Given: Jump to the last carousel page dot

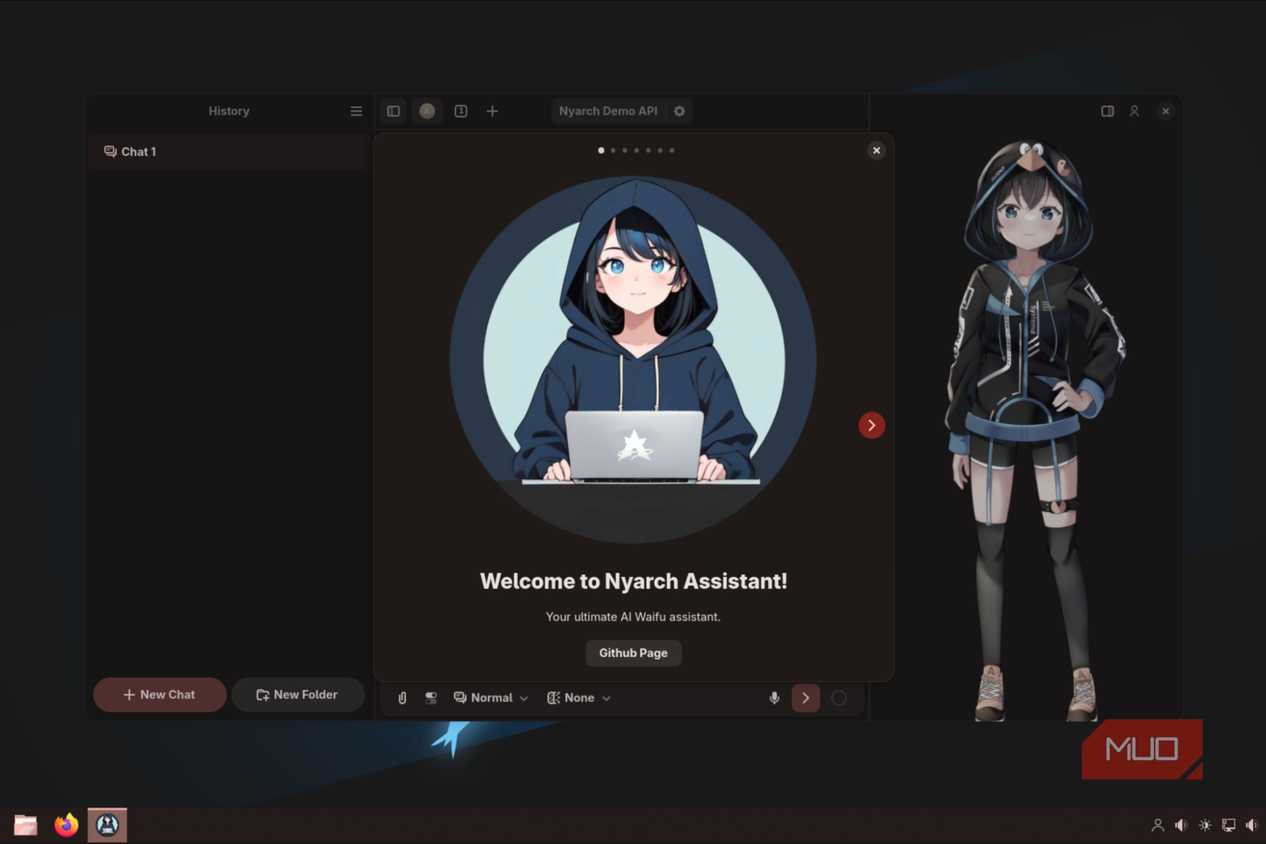Looking at the screenshot, I should click(x=672, y=150).
